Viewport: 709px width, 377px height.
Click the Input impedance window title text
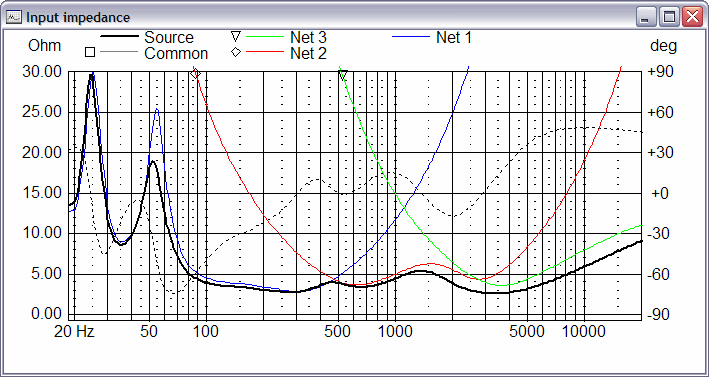(x=78, y=18)
